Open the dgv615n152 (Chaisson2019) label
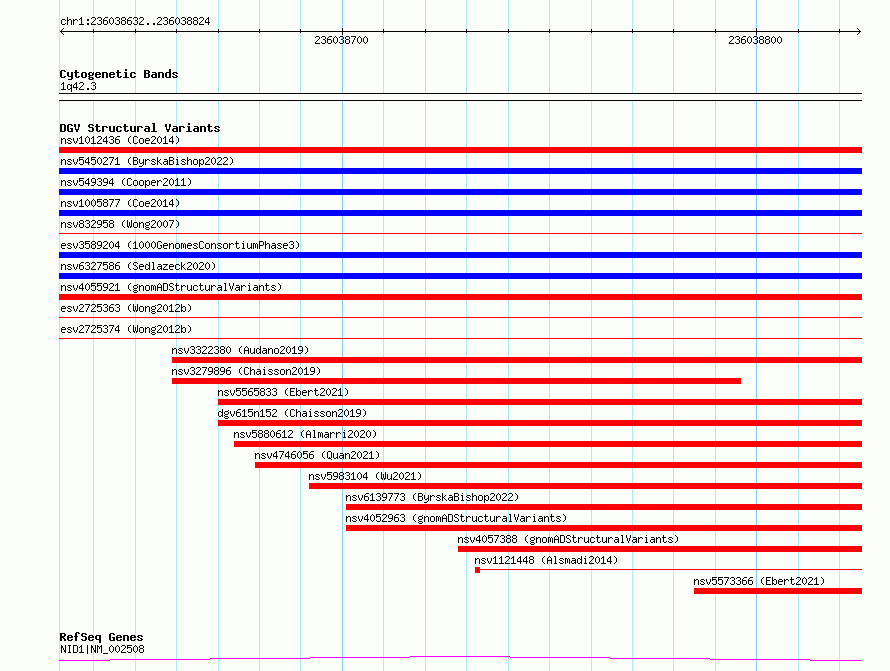 coord(292,413)
